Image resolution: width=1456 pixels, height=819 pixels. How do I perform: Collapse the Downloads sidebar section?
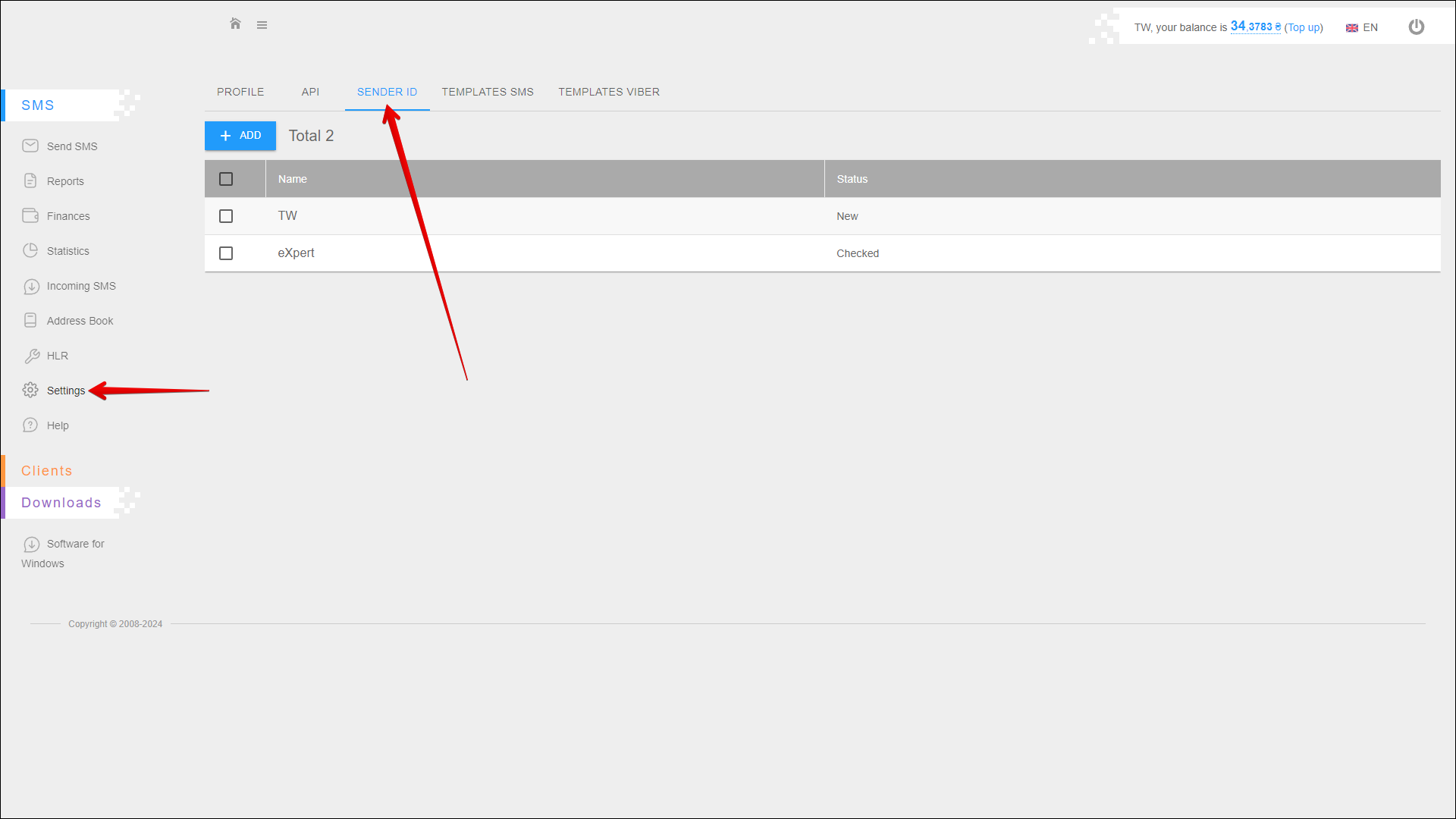pos(61,503)
